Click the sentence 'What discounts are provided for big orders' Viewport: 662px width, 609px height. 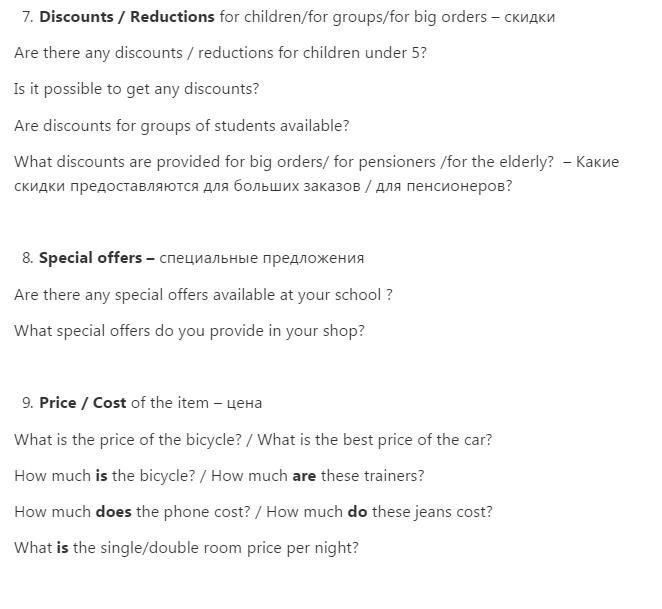284,162
